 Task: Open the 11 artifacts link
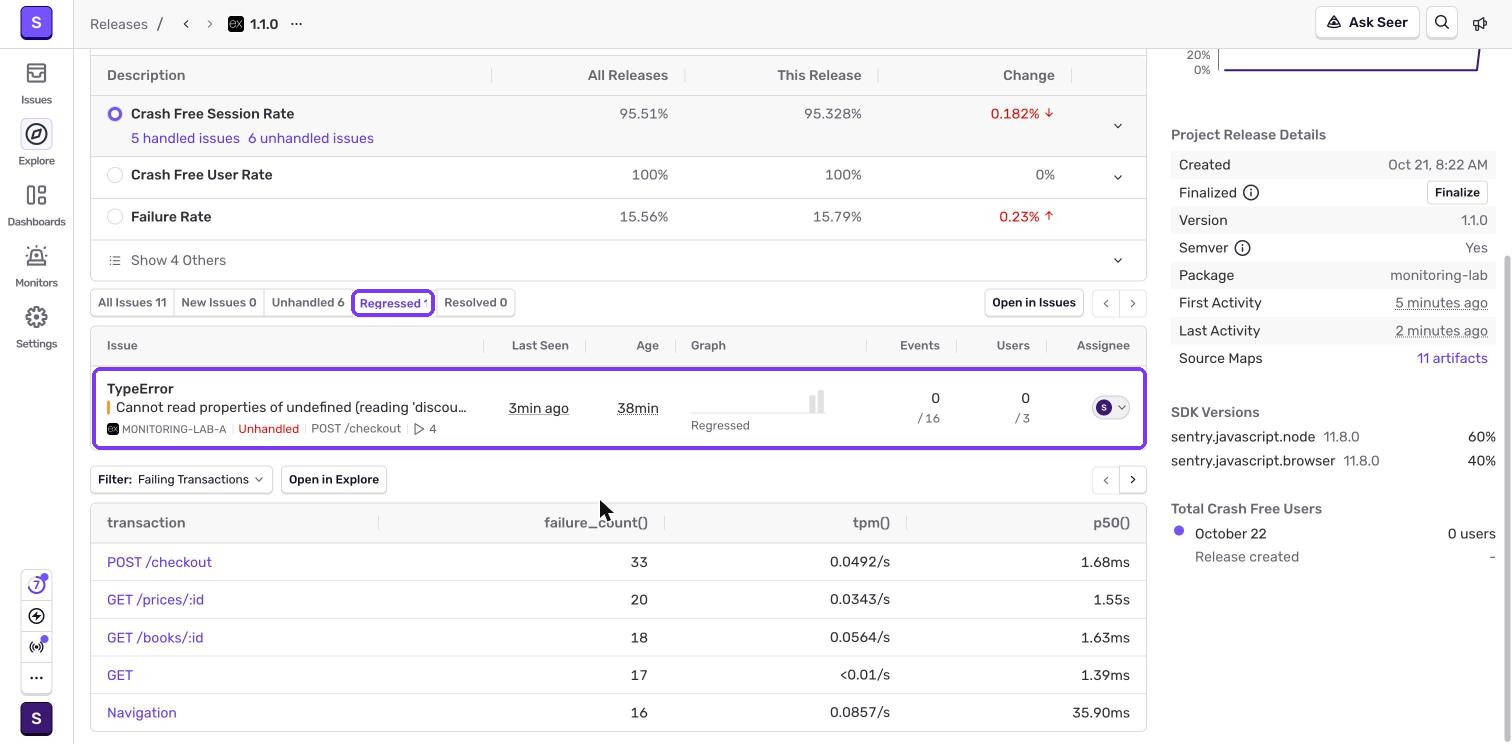(x=1452, y=358)
